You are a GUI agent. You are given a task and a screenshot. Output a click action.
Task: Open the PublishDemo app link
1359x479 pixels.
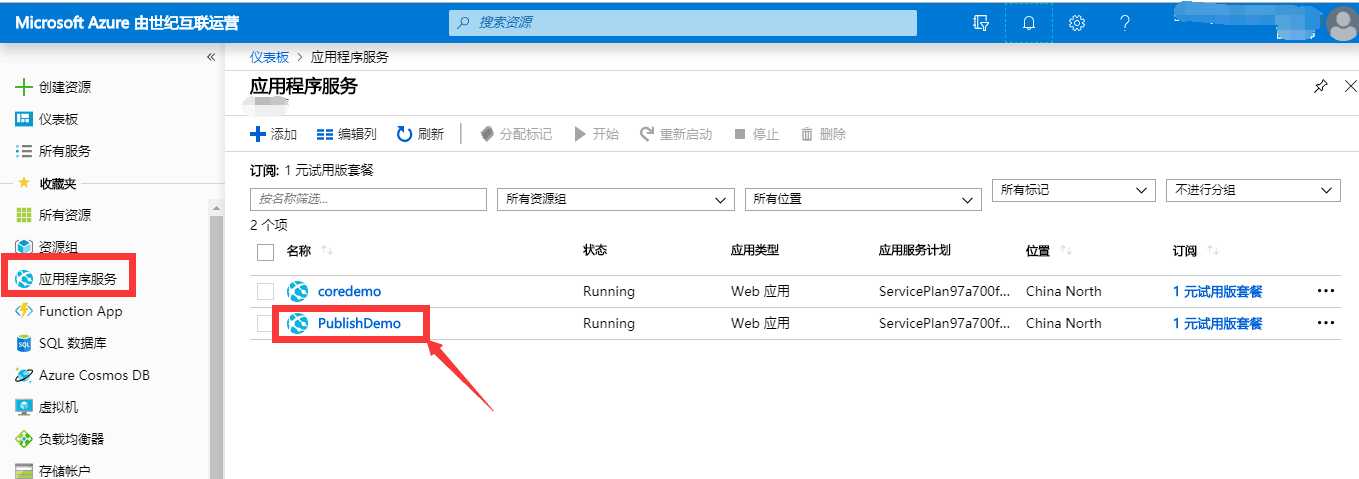point(359,323)
